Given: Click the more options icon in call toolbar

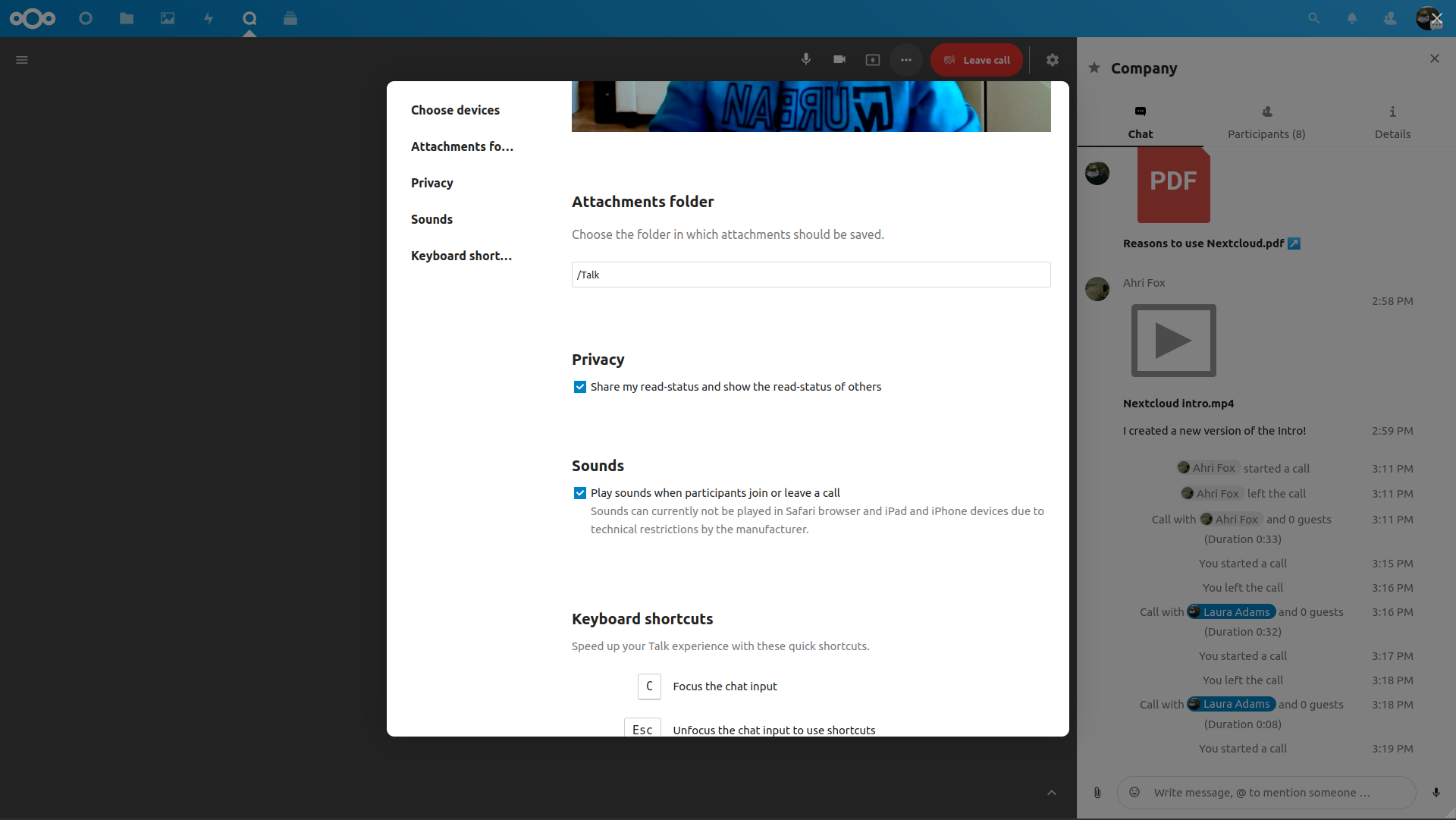Looking at the screenshot, I should click(x=907, y=60).
